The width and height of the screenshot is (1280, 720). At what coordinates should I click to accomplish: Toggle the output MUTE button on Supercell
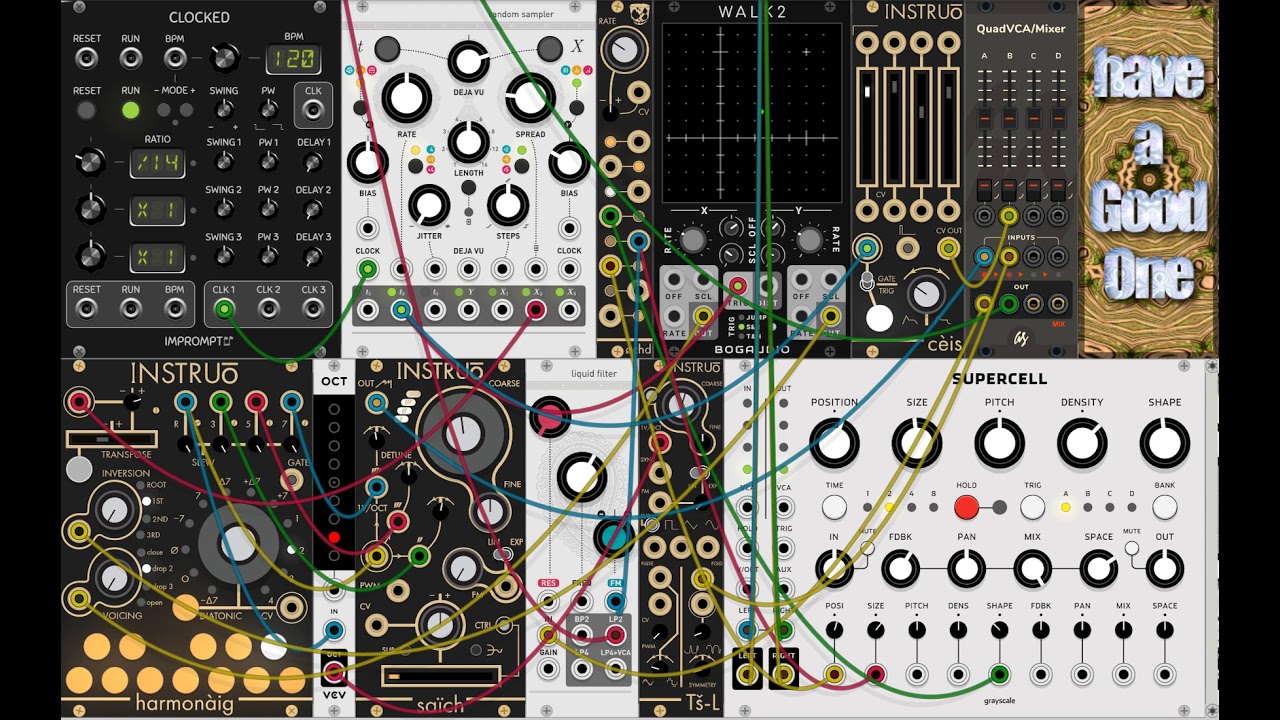click(x=1131, y=548)
